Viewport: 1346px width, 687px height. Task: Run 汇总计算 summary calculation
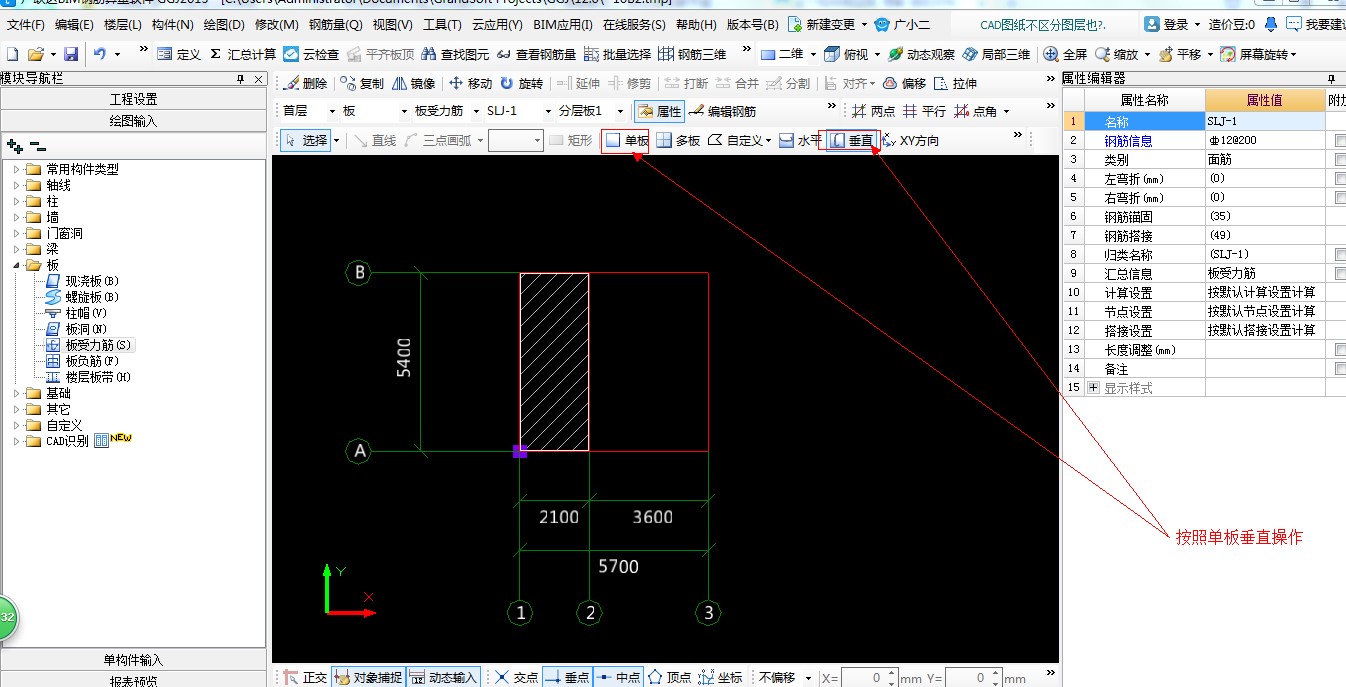pyautogui.click(x=242, y=54)
